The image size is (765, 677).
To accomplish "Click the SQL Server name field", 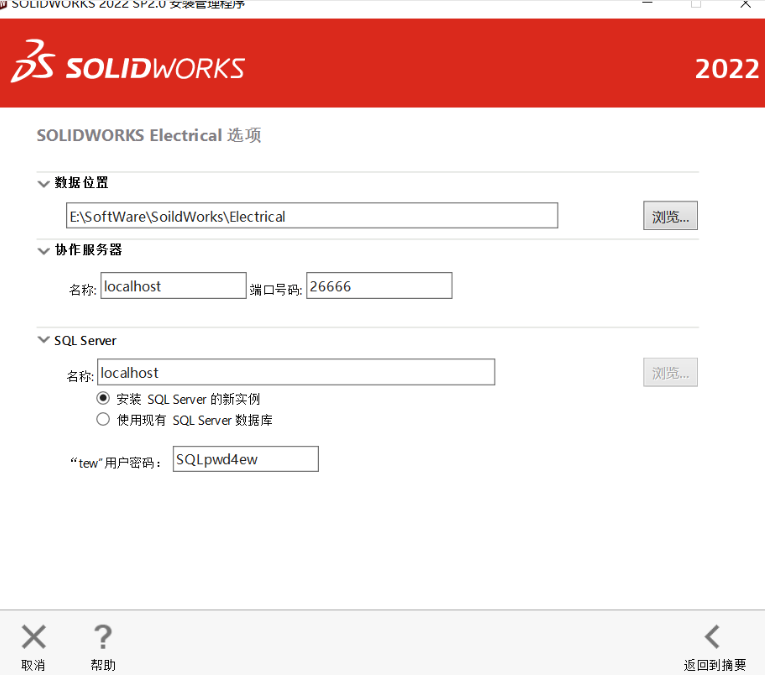I will click(296, 372).
